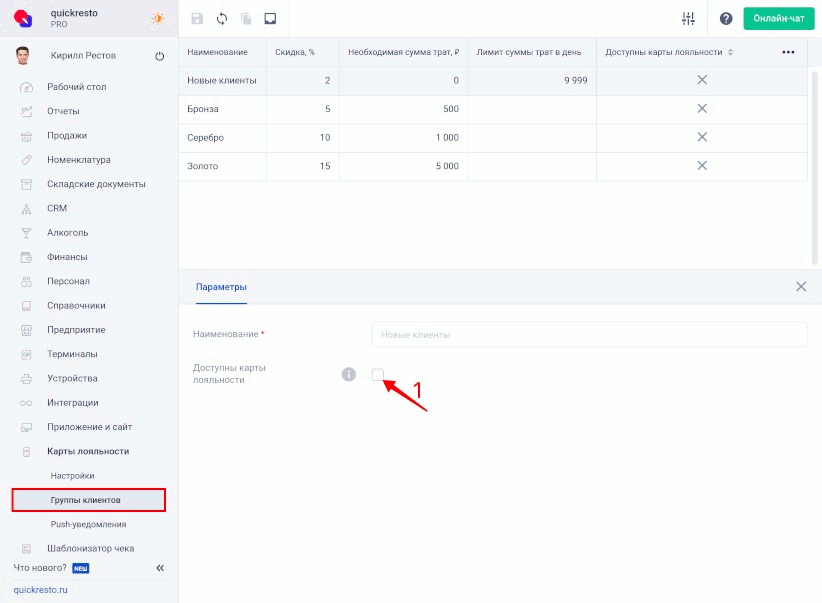This screenshot has width=822, height=603.
Task: Click 5 000 required spend cell
Action: pos(403,166)
